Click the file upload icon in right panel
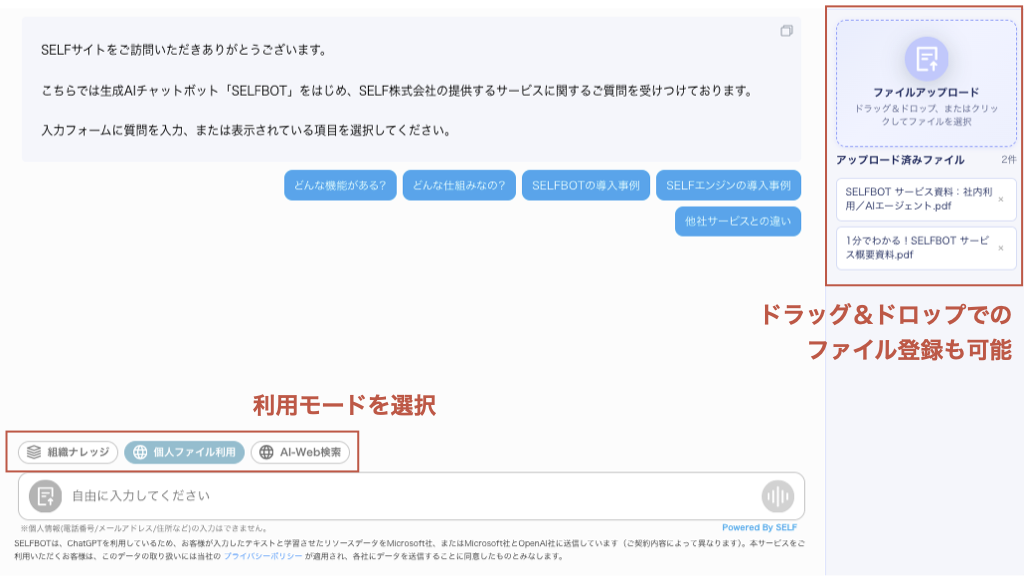 [x=926, y=58]
